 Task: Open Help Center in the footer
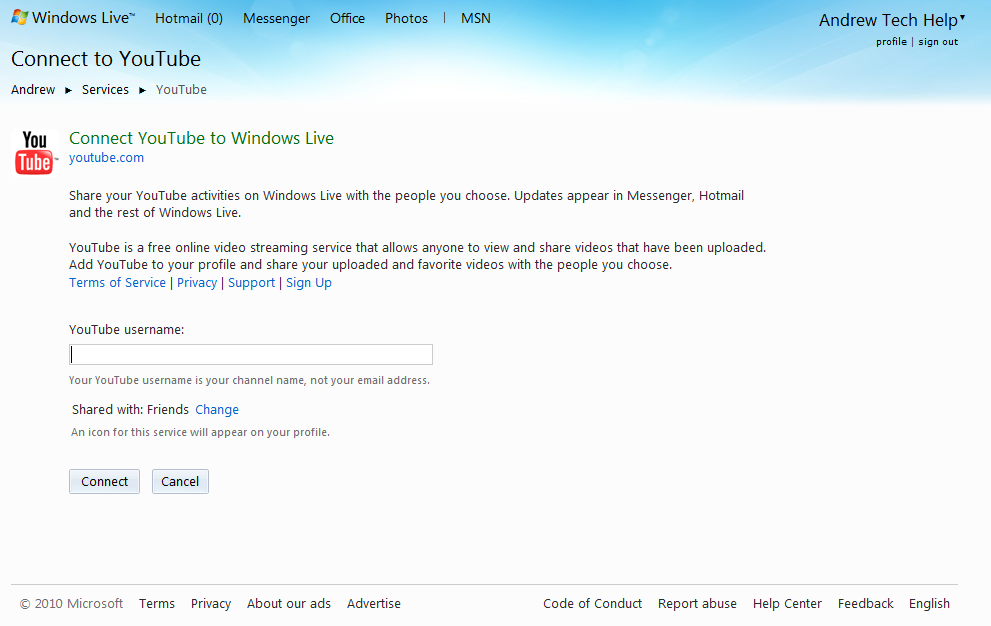787,604
